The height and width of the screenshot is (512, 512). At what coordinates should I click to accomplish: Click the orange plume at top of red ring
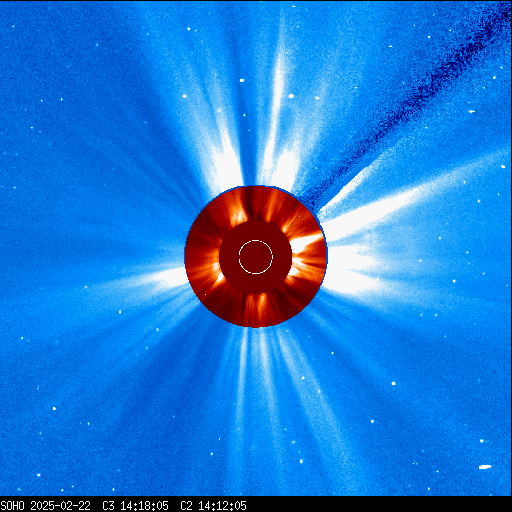238,210
